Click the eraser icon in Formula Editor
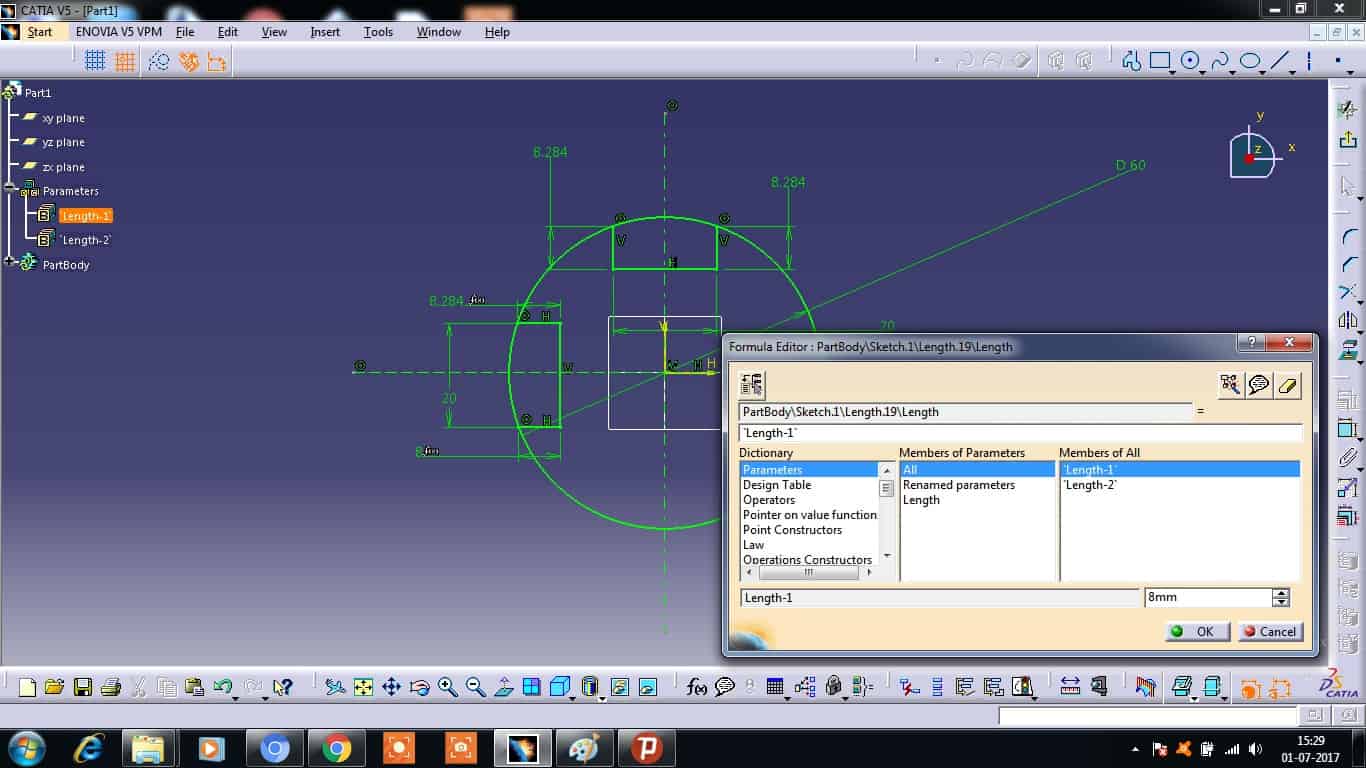Viewport: 1366px width, 768px height. (1288, 384)
